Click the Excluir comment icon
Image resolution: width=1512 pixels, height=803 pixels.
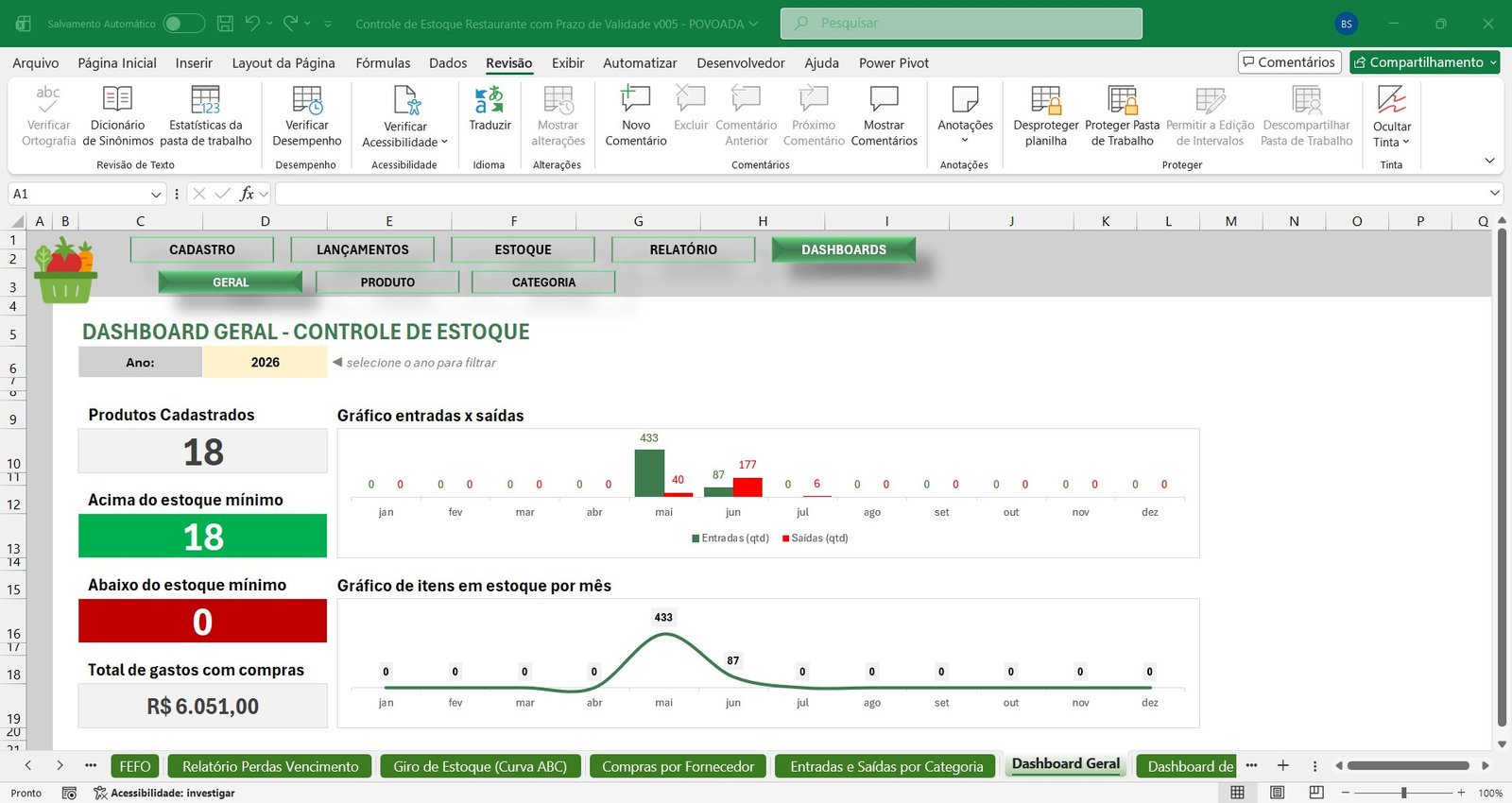[691, 99]
